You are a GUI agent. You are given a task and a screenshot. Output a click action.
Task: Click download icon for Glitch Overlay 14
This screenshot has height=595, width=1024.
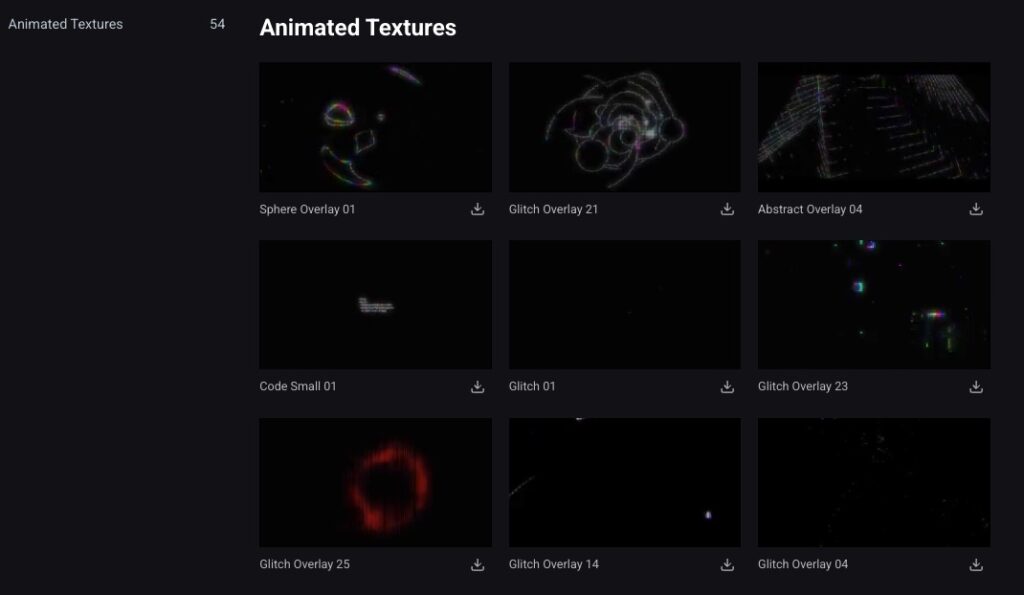727,564
